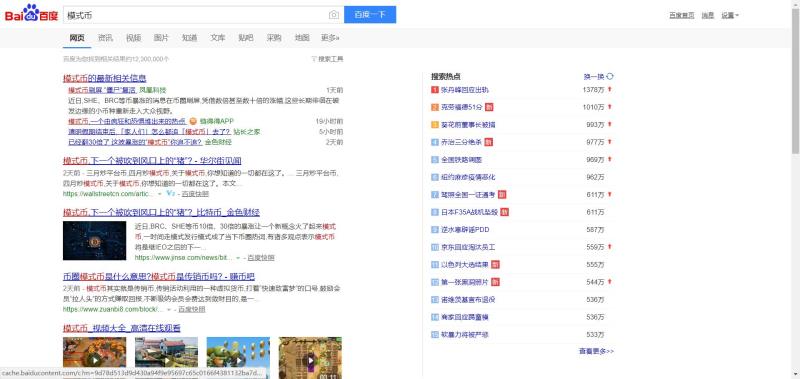Click the 新 badge beside 克劳福德51分
The image size is (800, 379).
pyautogui.click(x=489, y=108)
